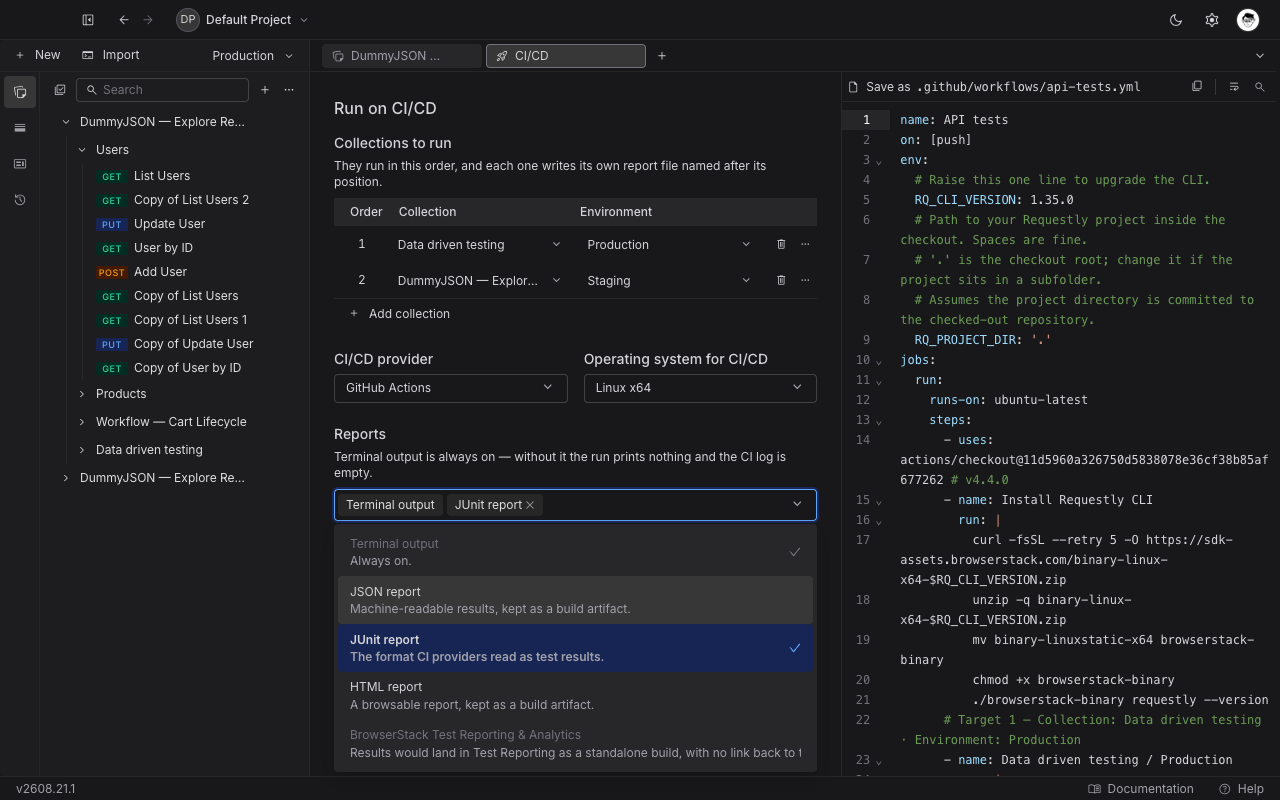1280x800 pixels.
Task: Open sidebar more options ellipsis
Action: 289,90
